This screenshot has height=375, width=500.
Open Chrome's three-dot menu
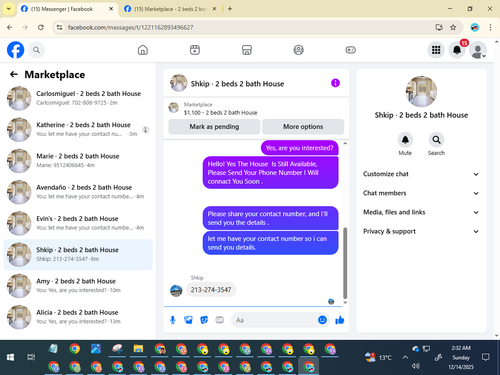click(x=490, y=27)
